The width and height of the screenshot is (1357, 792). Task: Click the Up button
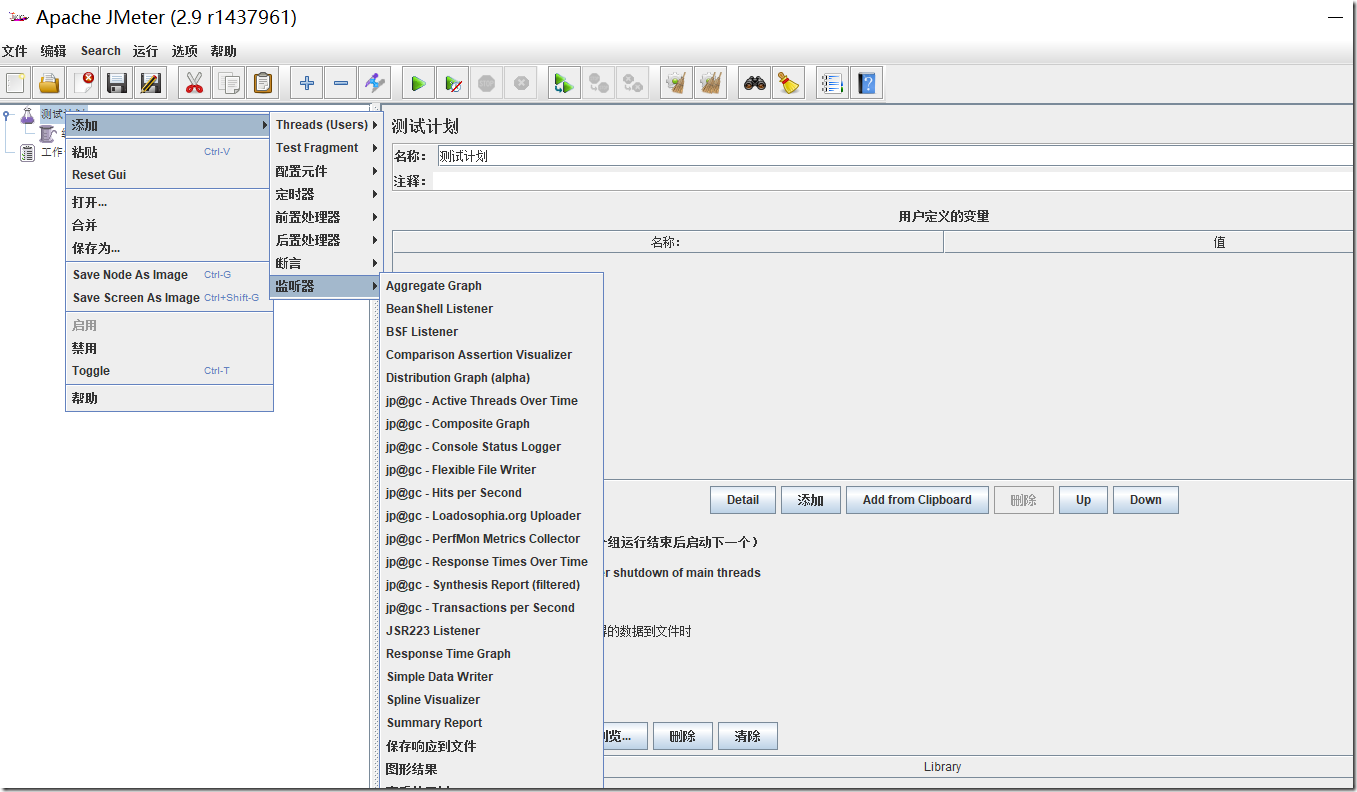1083,500
